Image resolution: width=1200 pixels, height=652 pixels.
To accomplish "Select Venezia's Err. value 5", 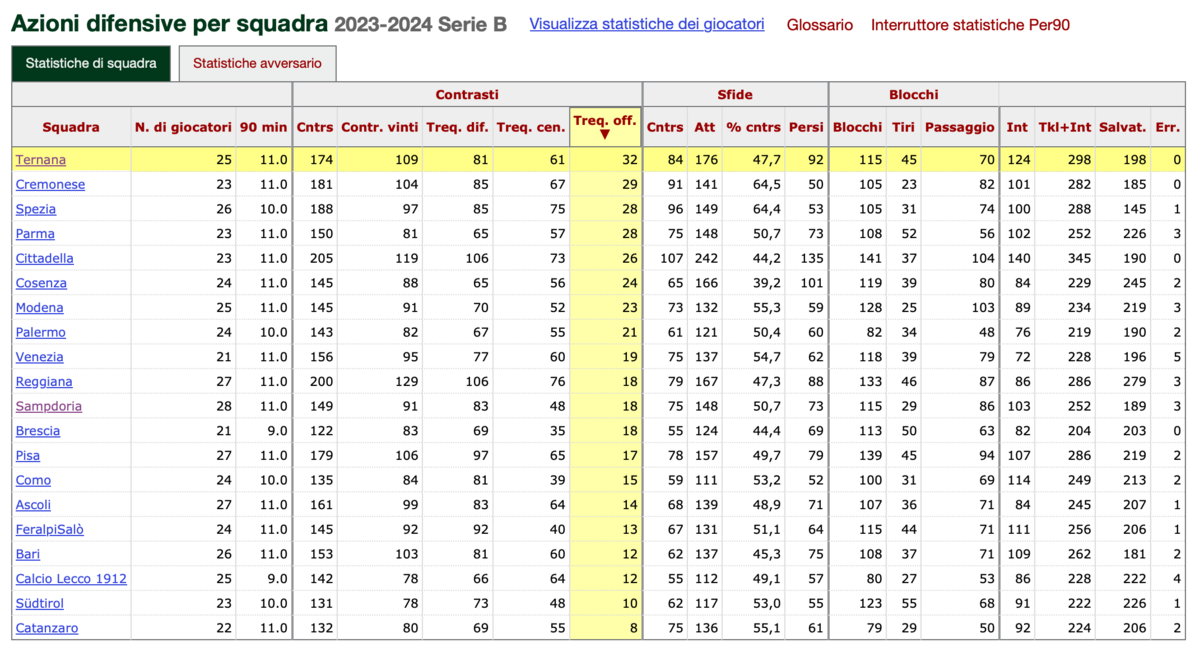I will tap(1177, 357).
